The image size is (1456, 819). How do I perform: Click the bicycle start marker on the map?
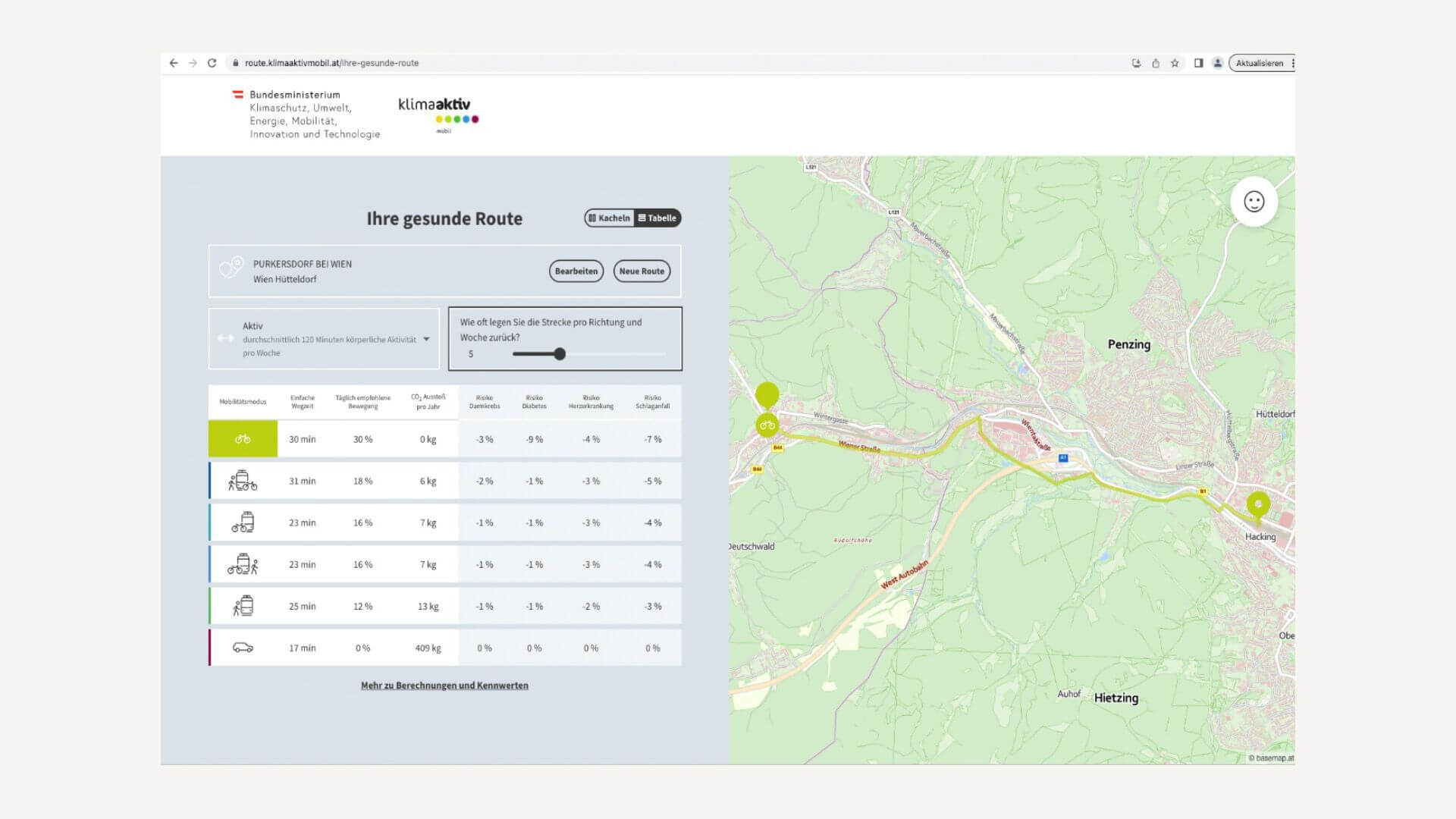point(767,425)
